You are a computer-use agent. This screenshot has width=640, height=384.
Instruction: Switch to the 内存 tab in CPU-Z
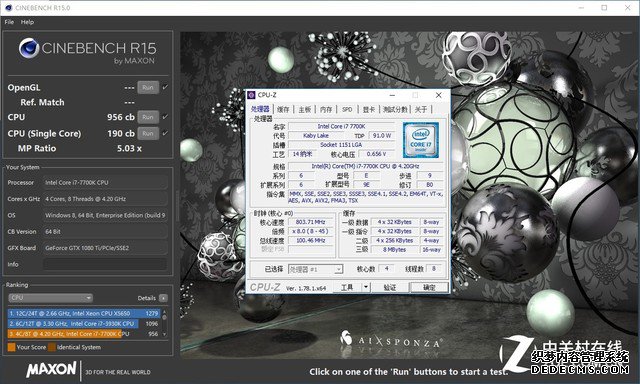pyautogui.click(x=326, y=109)
